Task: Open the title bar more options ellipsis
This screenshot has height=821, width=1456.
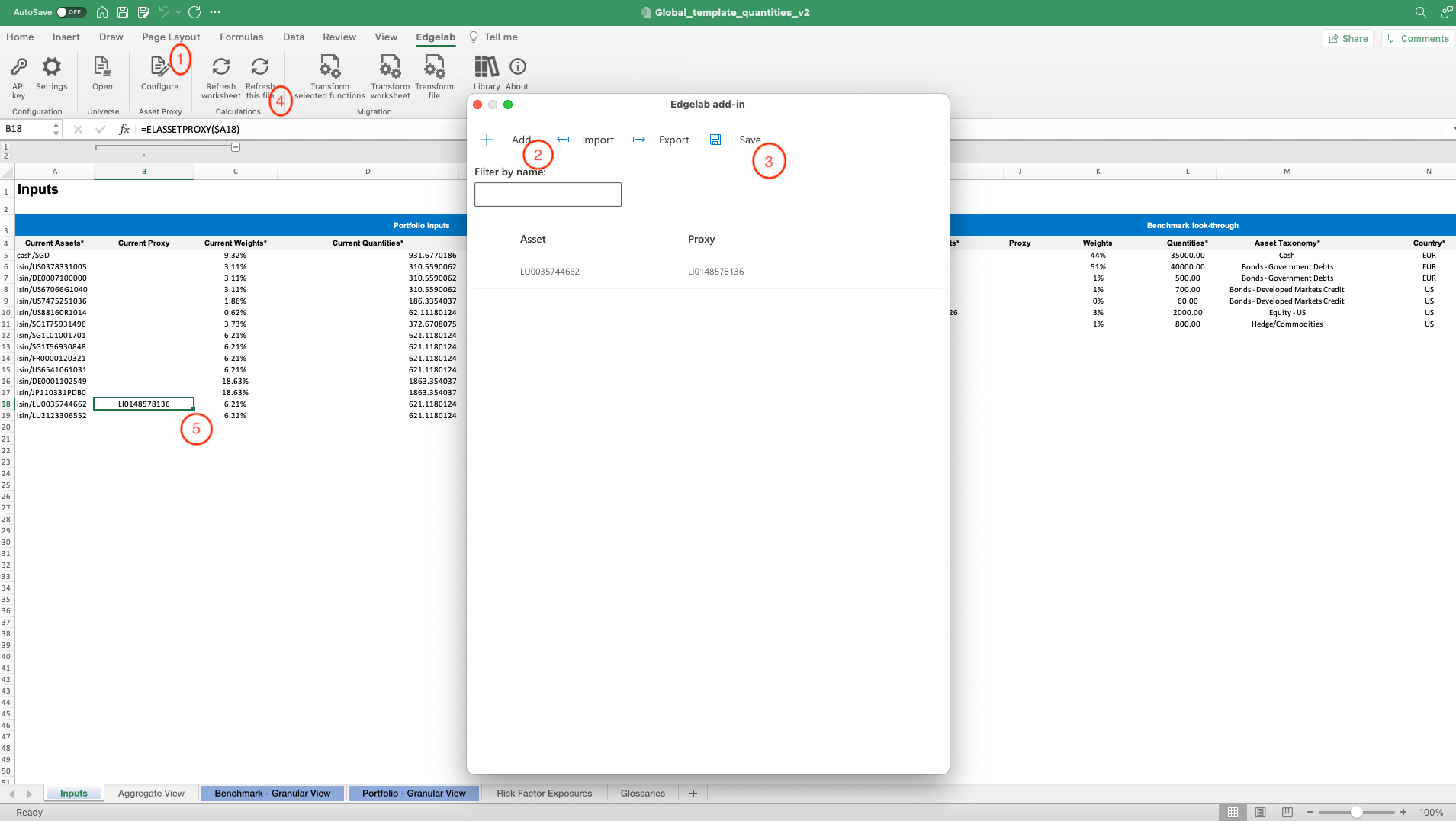Action: [215, 12]
